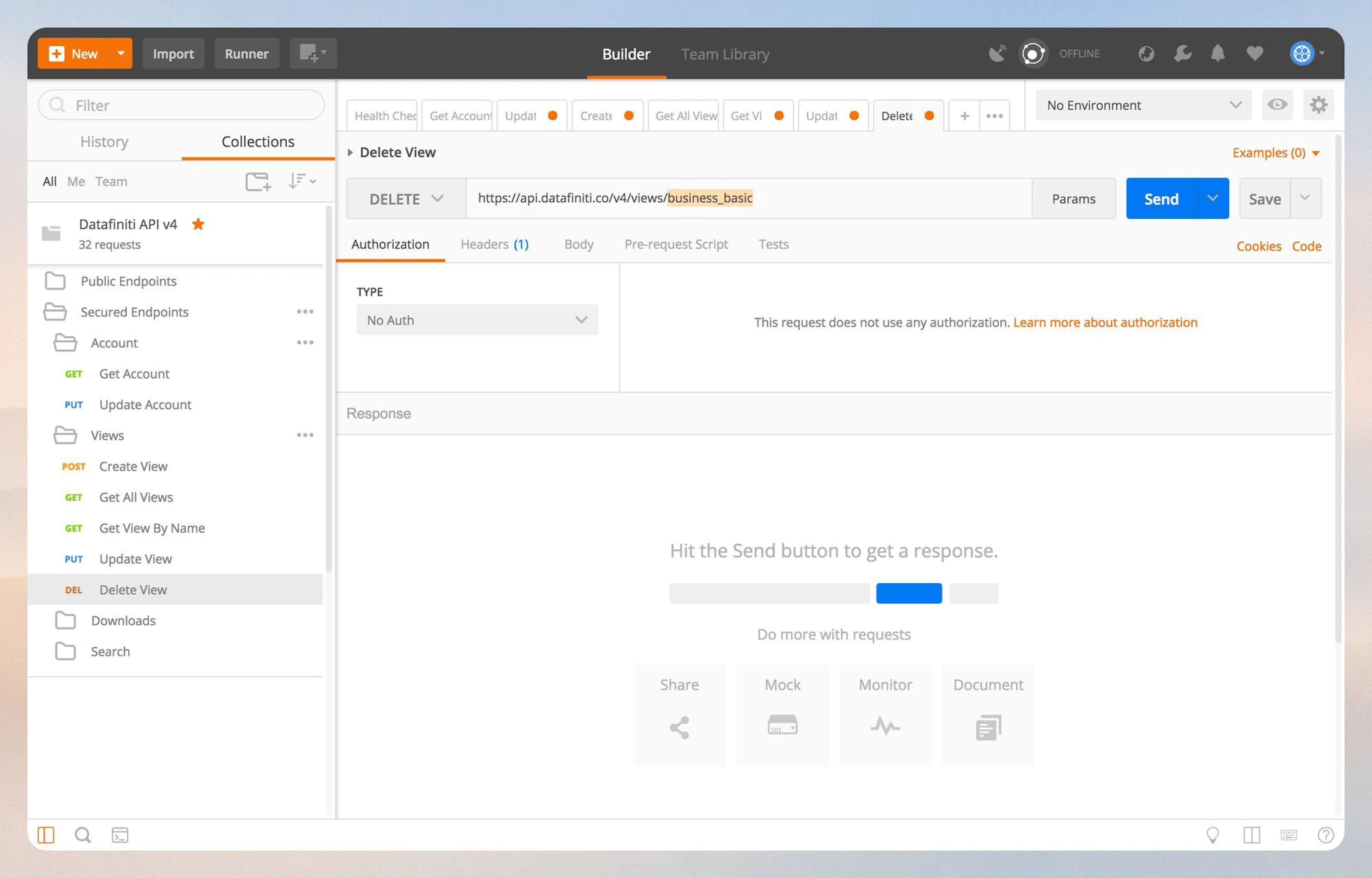This screenshot has width=1372, height=878.
Task: Switch to the Team Library tab
Action: point(725,54)
